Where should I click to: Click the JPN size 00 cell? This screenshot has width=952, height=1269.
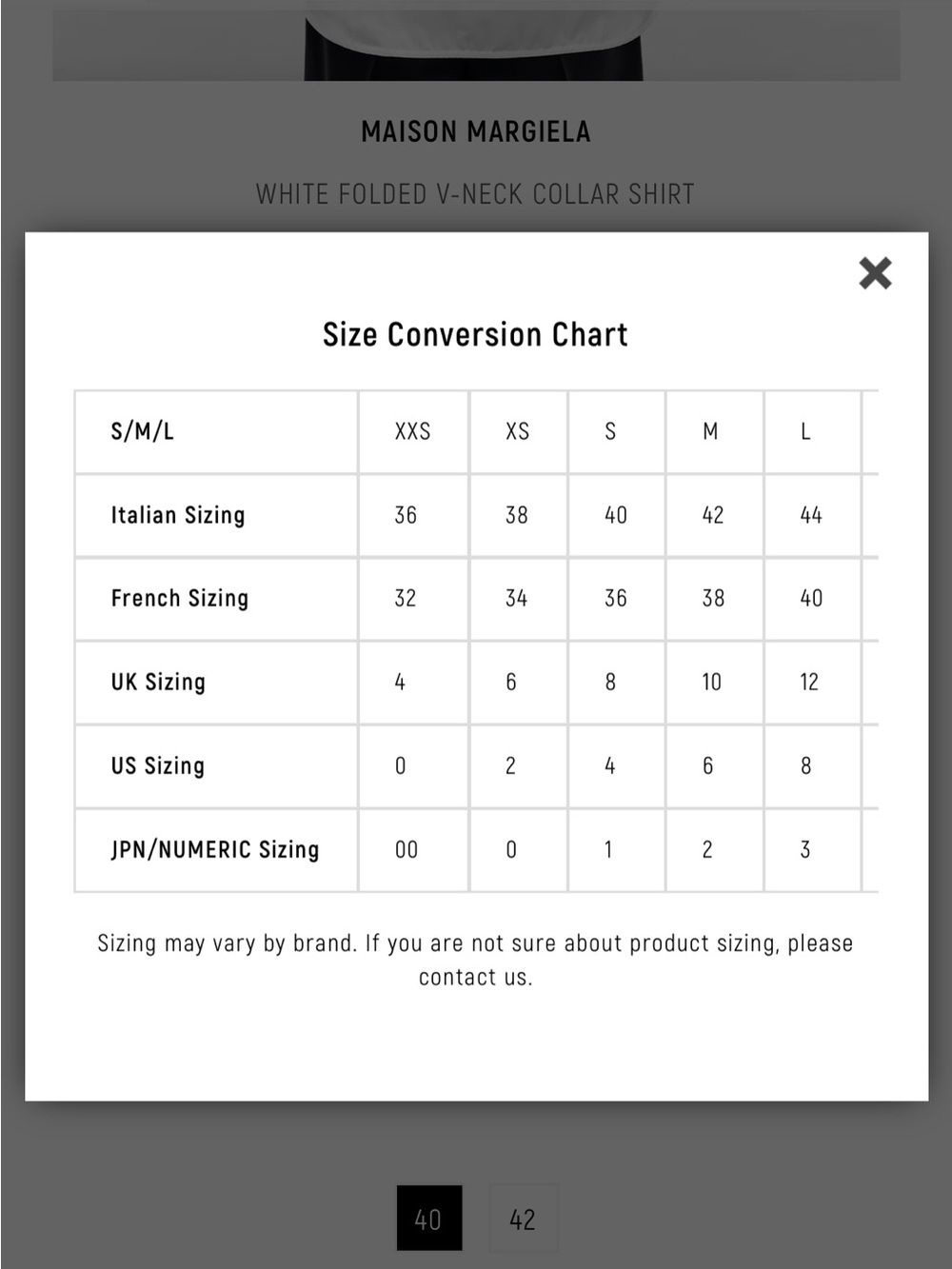pyautogui.click(x=413, y=849)
